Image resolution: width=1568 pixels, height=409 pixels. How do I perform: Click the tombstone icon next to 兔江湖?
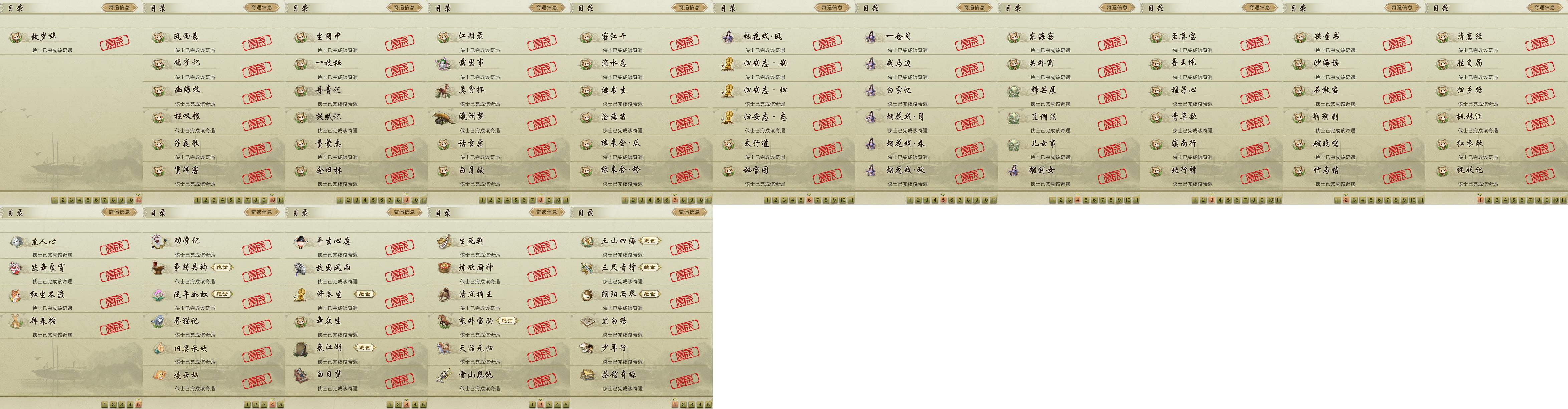(302, 348)
